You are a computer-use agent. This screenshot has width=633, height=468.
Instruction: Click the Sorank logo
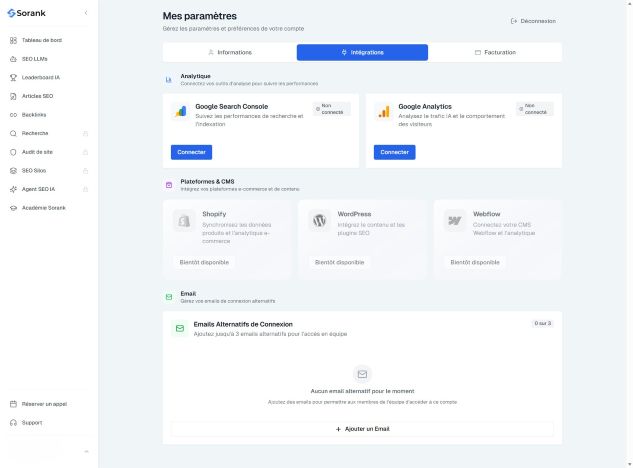pos(27,13)
